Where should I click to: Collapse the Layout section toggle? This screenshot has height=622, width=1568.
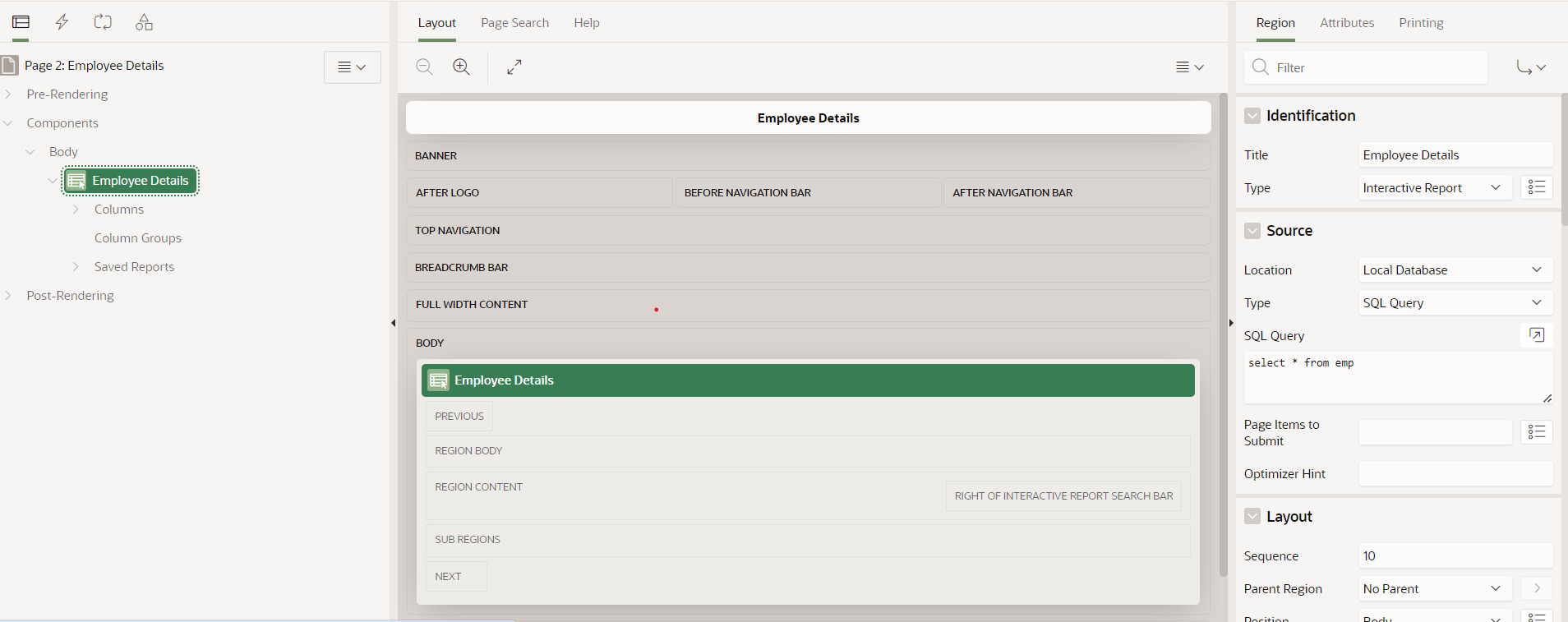(1252, 517)
